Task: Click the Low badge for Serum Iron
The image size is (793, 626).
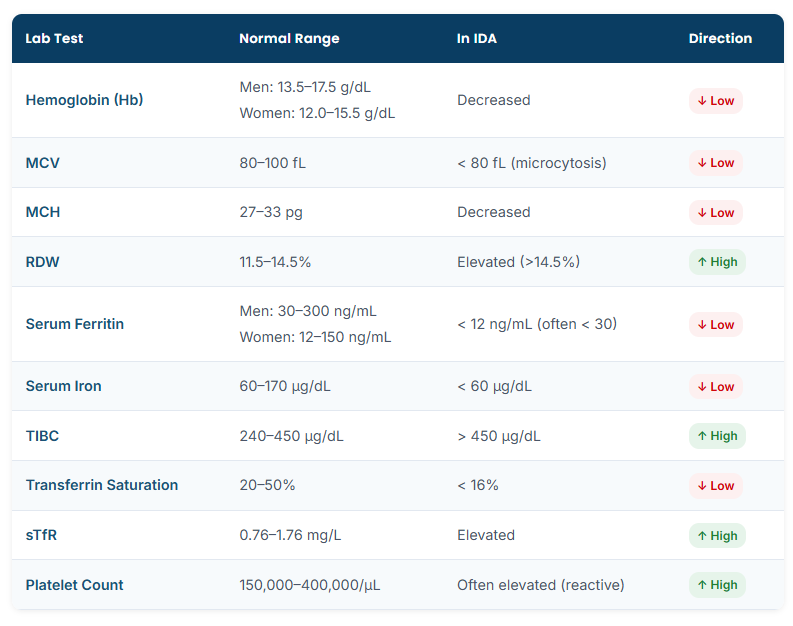Action: click(716, 386)
